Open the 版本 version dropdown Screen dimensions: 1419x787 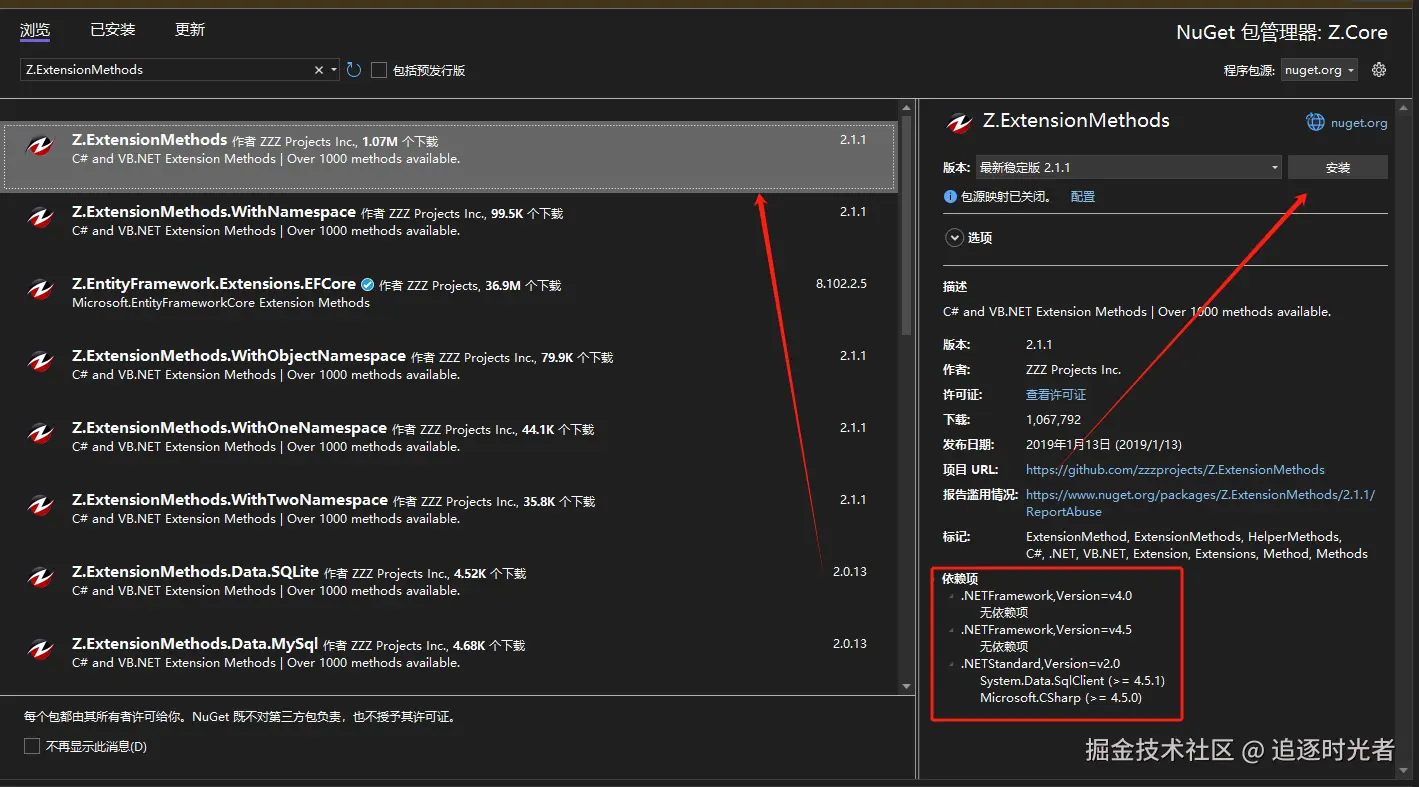tap(1128, 167)
